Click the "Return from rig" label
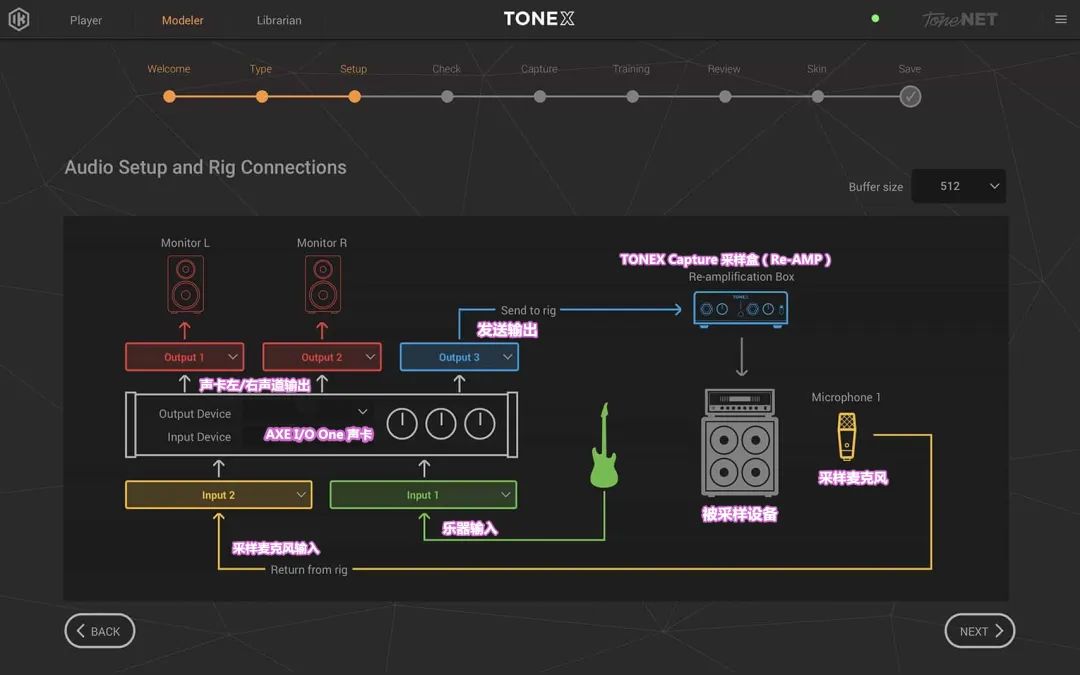Viewport: 1080px width, 675px height. coord(309,570)
